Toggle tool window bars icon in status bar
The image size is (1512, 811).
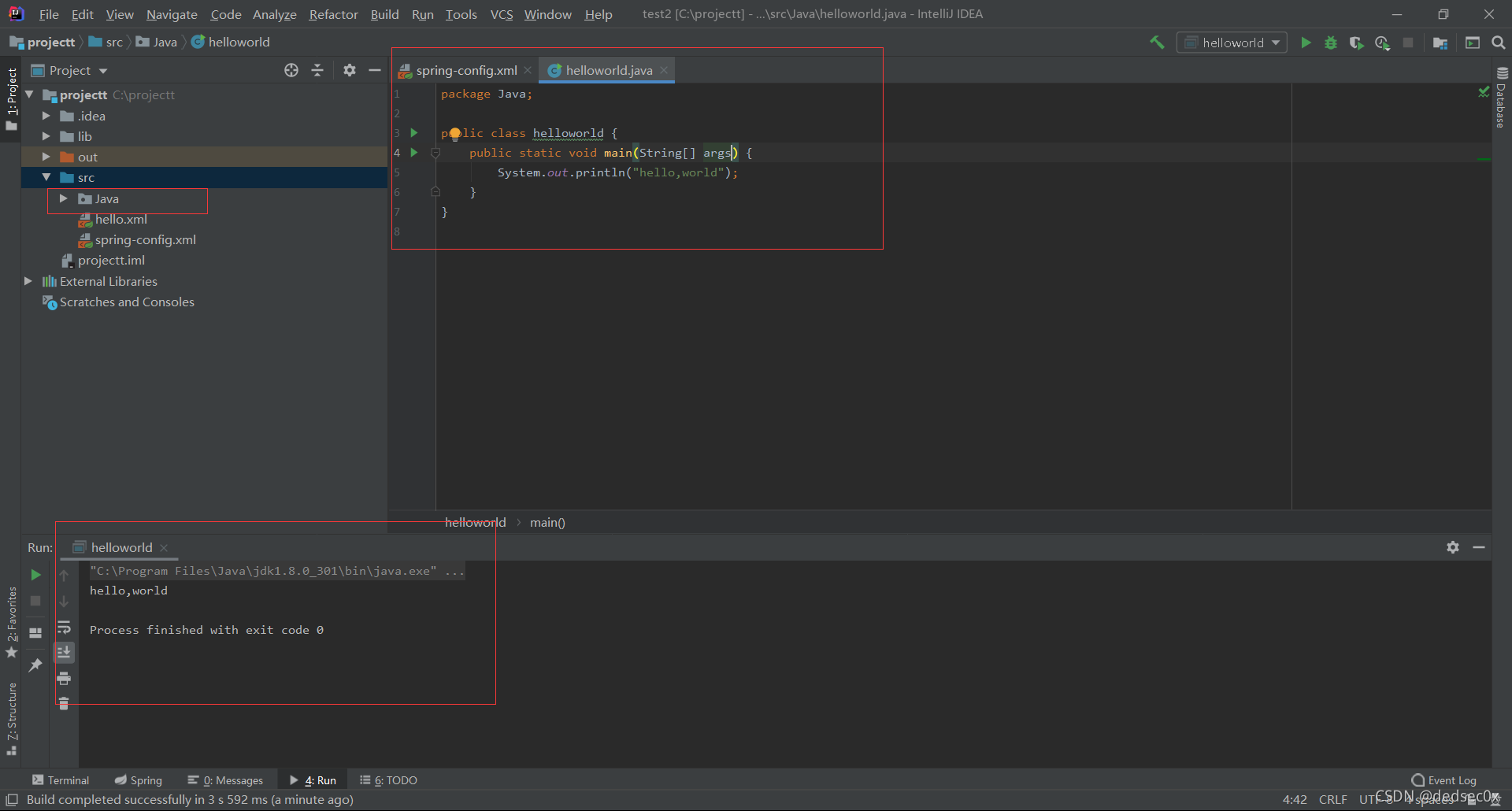pos(12,799)
